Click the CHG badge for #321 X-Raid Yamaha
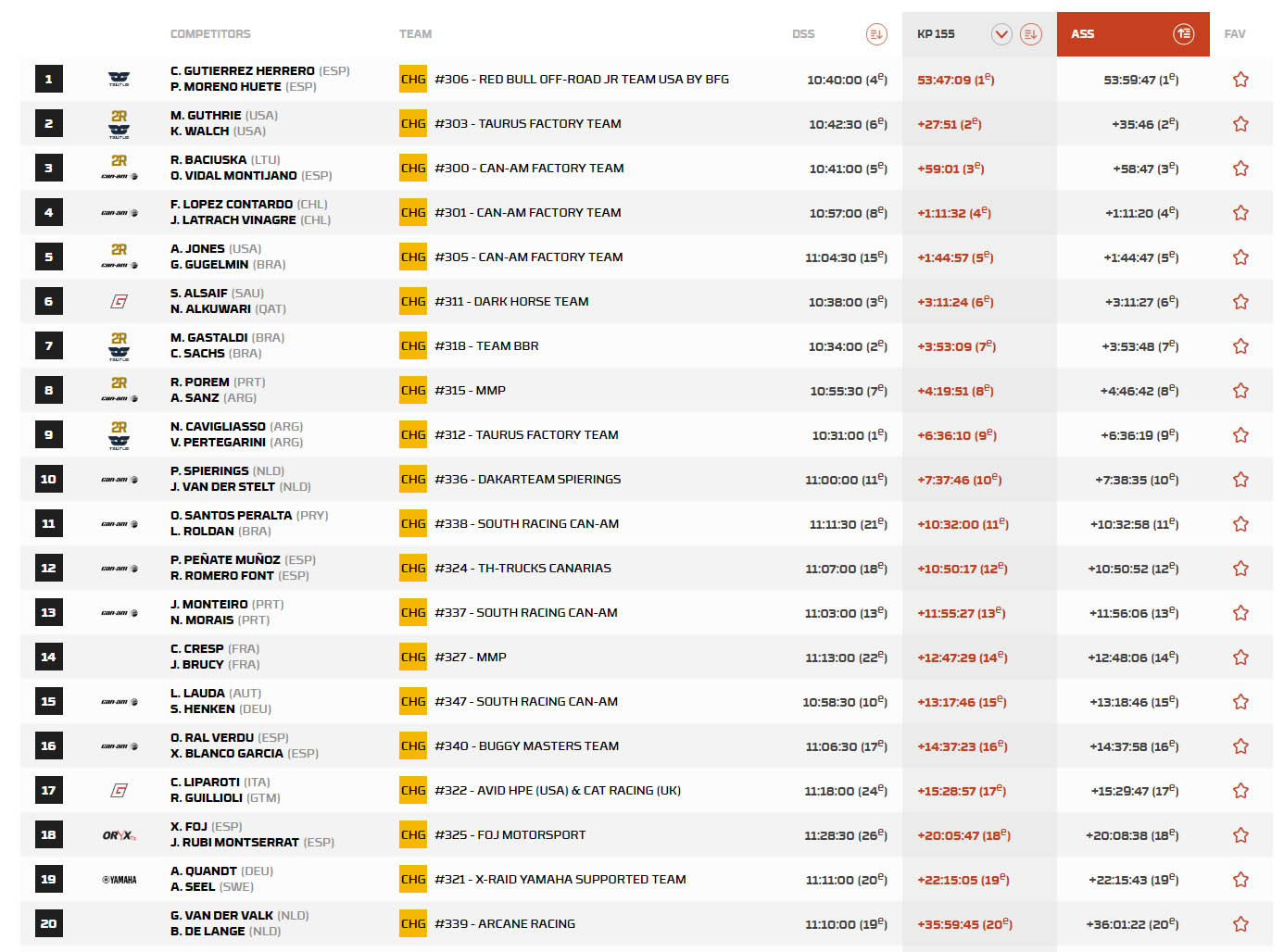 coord(413,880)
